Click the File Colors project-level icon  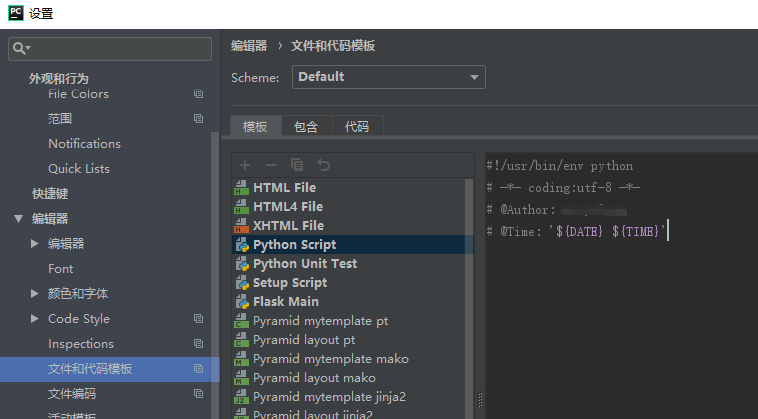pyautogui.click(x=198, y=94)
